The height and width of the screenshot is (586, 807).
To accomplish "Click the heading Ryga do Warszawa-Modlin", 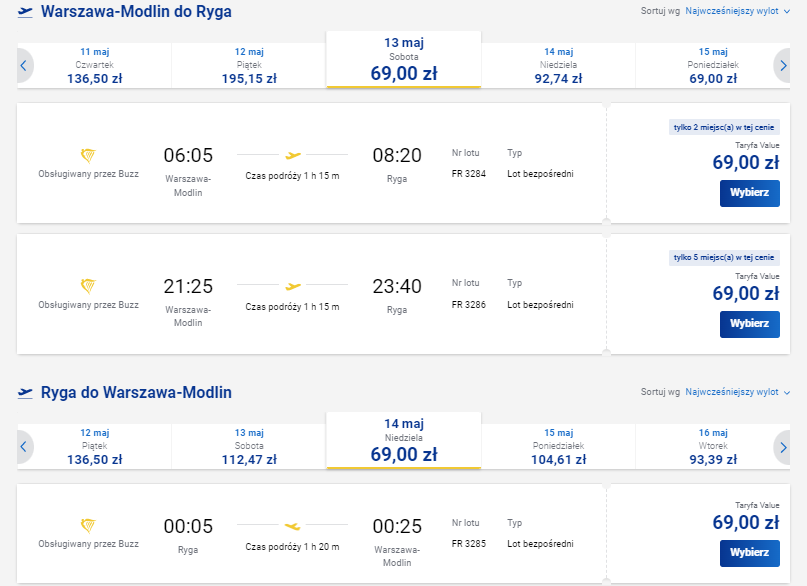I will pyautogui.click(x=136, y=393).
